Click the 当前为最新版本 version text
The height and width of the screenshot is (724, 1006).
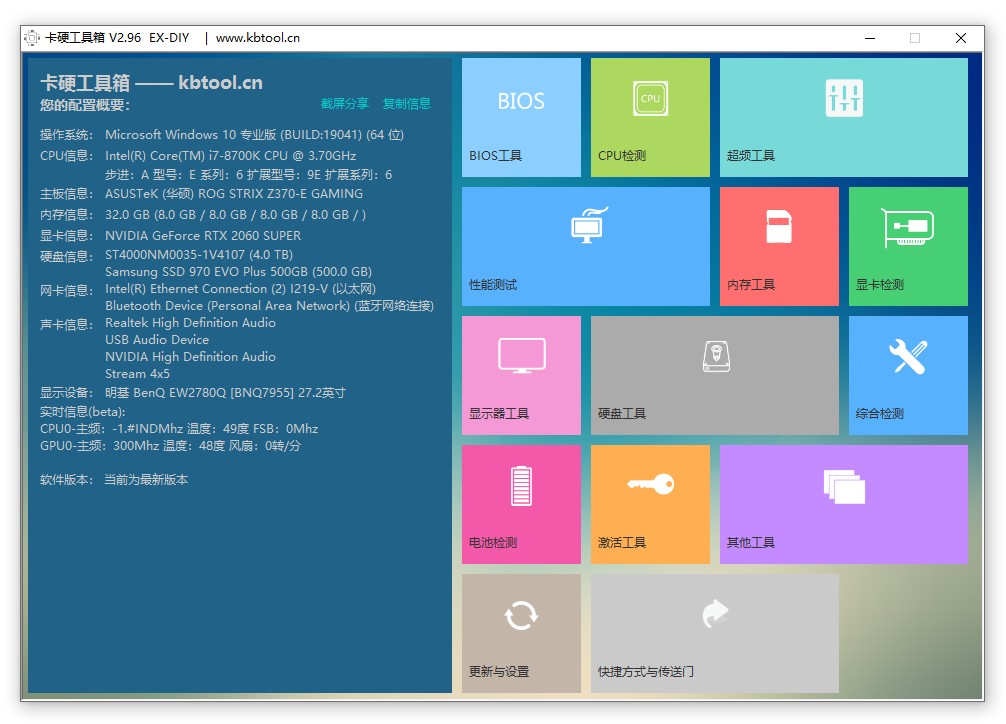[146, 479]
